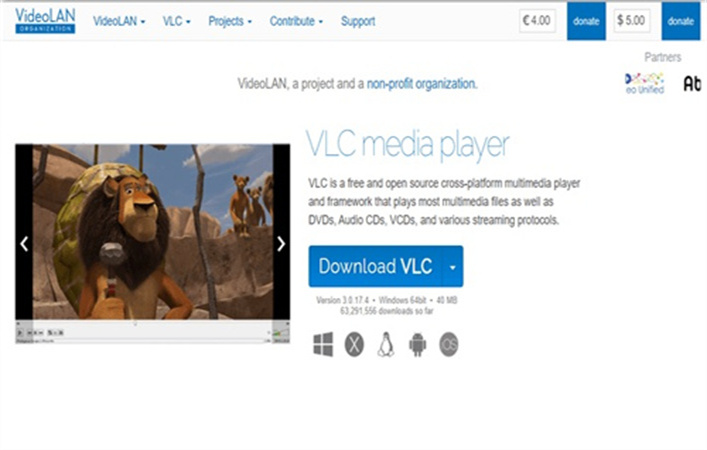Select the Android robot platform icon
This screenshot has width=707, height=450.
pyautogui.click(x=418, y=344)
